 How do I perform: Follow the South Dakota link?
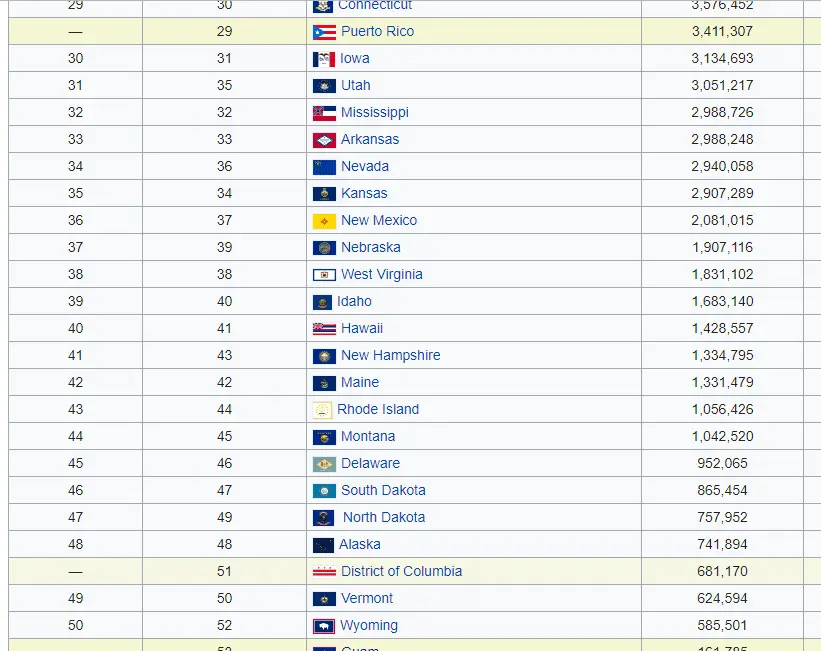[x=383, y=490]
